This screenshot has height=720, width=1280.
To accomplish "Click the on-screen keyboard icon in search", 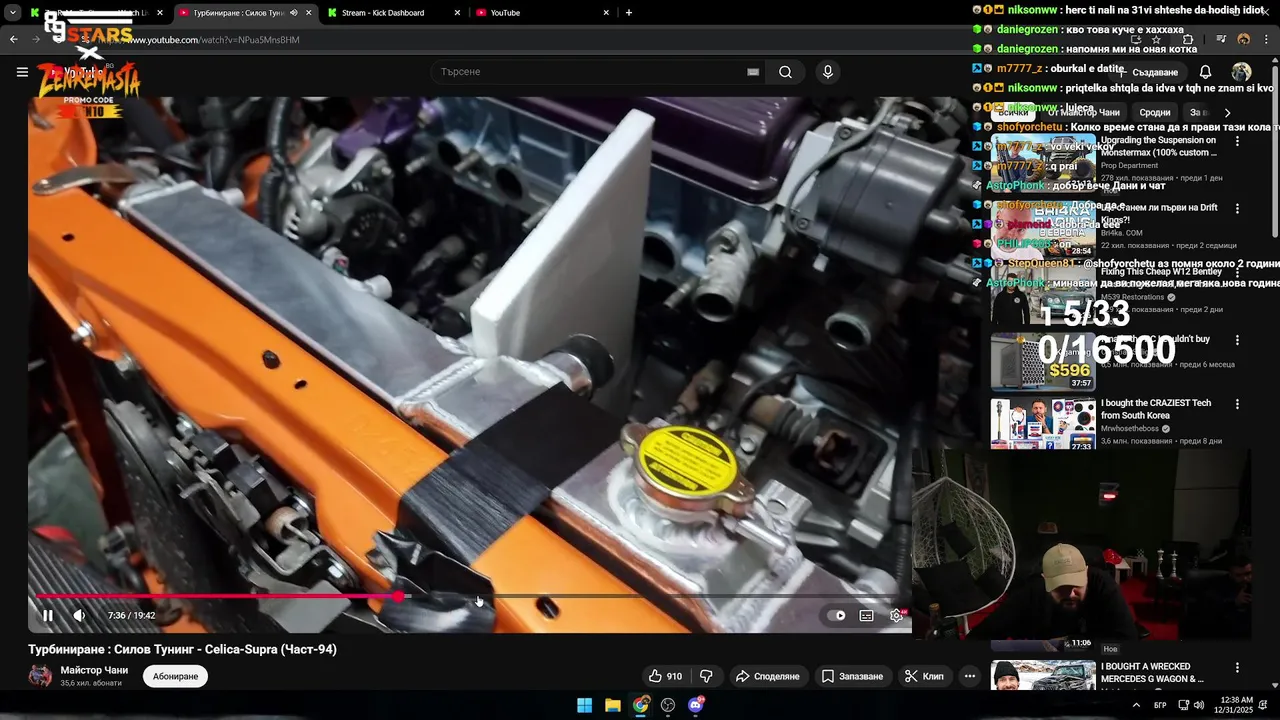I will click(753, 72).
